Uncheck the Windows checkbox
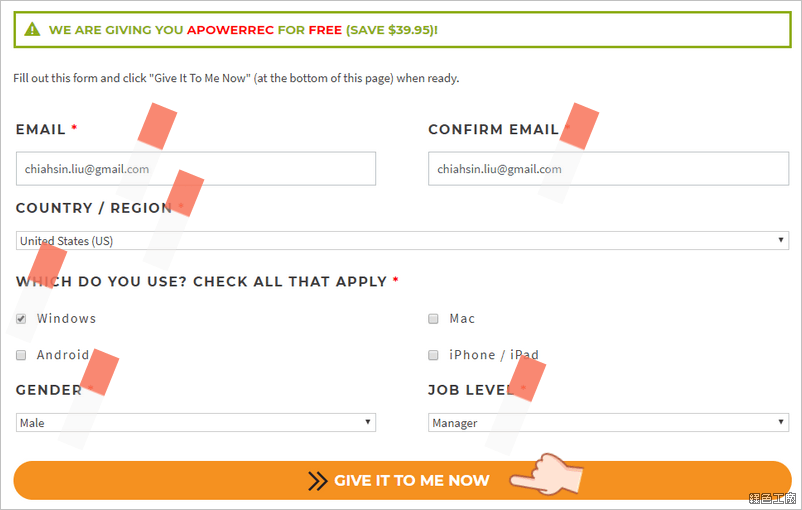This screenshot has height=510, width=802. tap(21, 319)
